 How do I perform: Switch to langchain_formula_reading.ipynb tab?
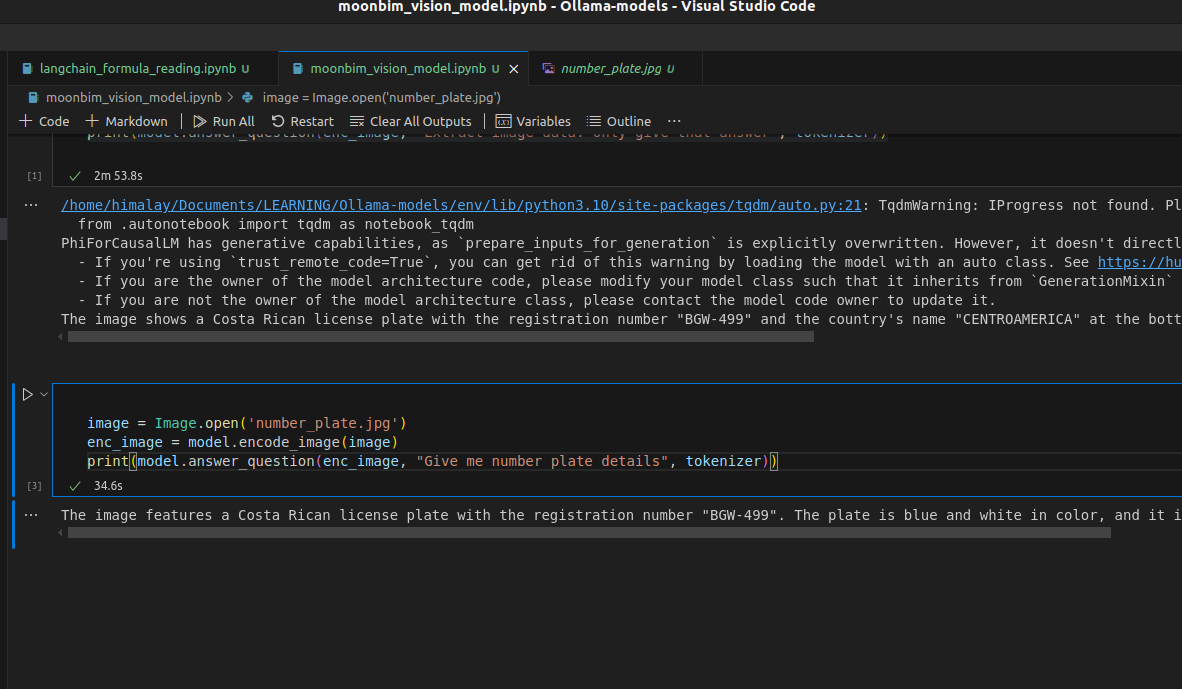click(137, 69)
